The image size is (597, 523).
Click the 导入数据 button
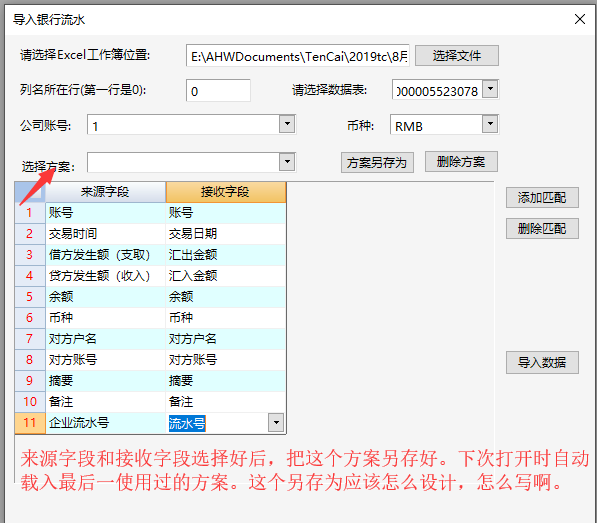point(542,362)
